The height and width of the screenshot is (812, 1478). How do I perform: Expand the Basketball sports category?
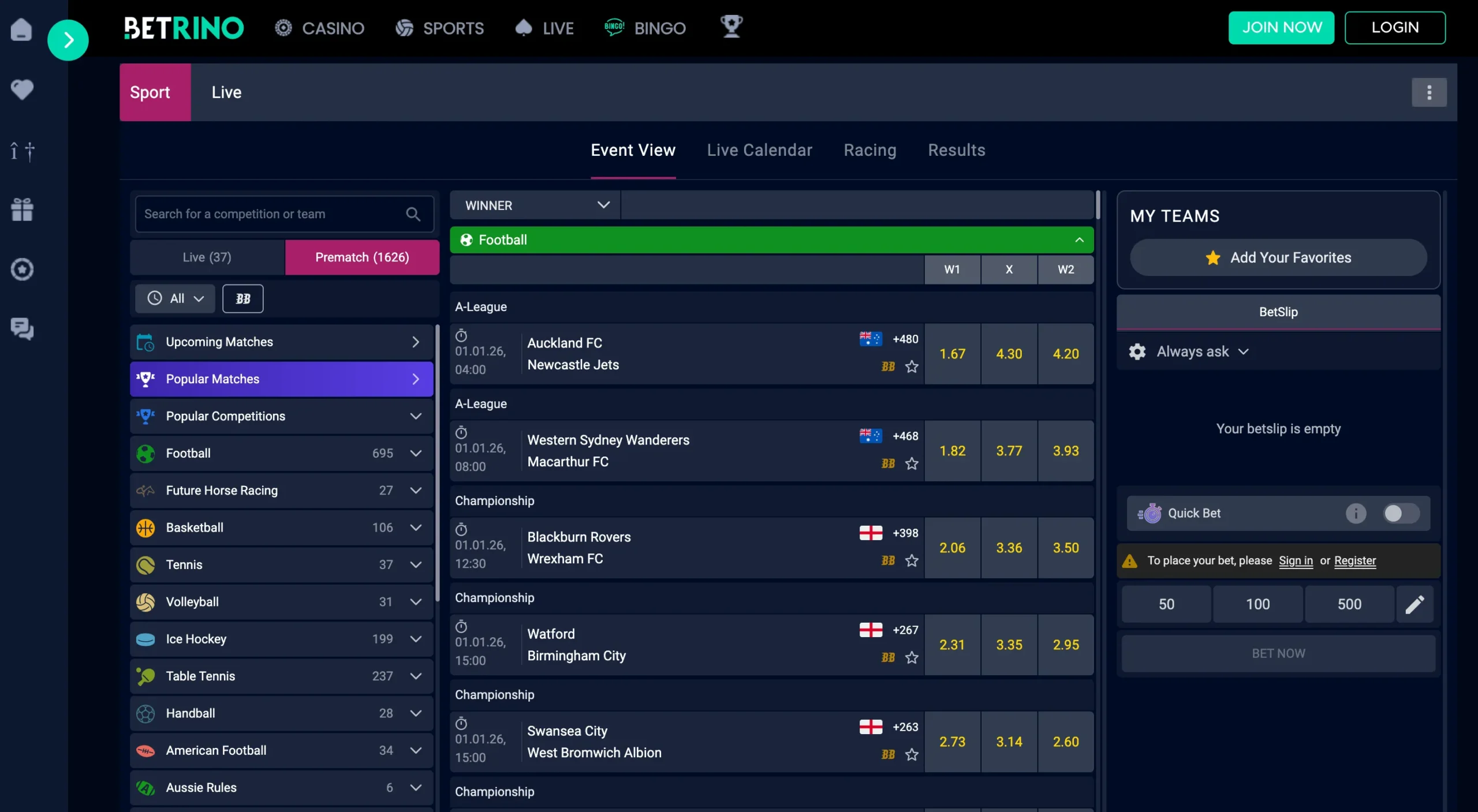click(417, 527)
